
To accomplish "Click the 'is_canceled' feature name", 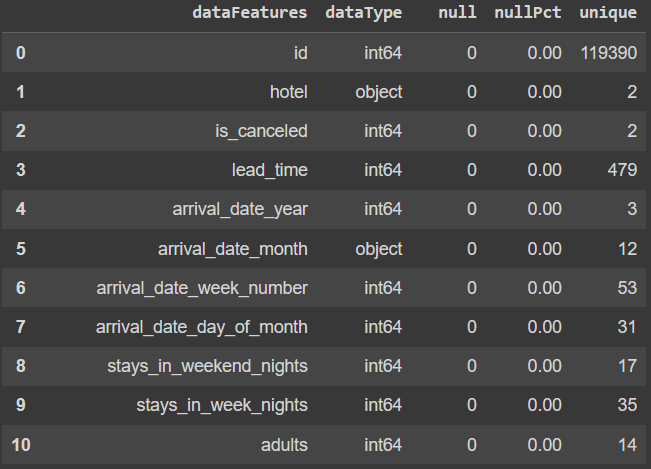I will point(261,131).
